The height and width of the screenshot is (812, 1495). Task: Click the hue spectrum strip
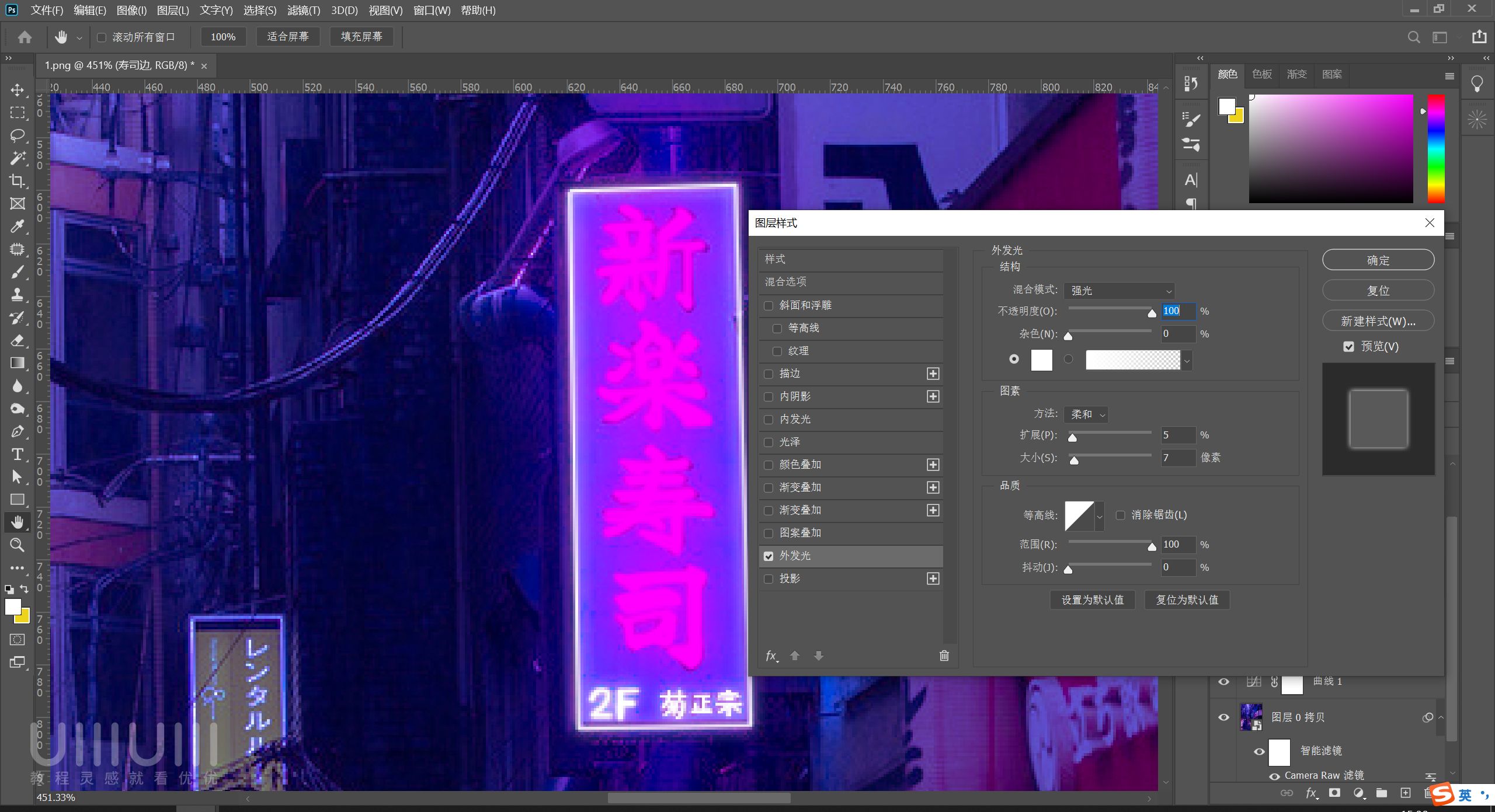pos(1436,149)
